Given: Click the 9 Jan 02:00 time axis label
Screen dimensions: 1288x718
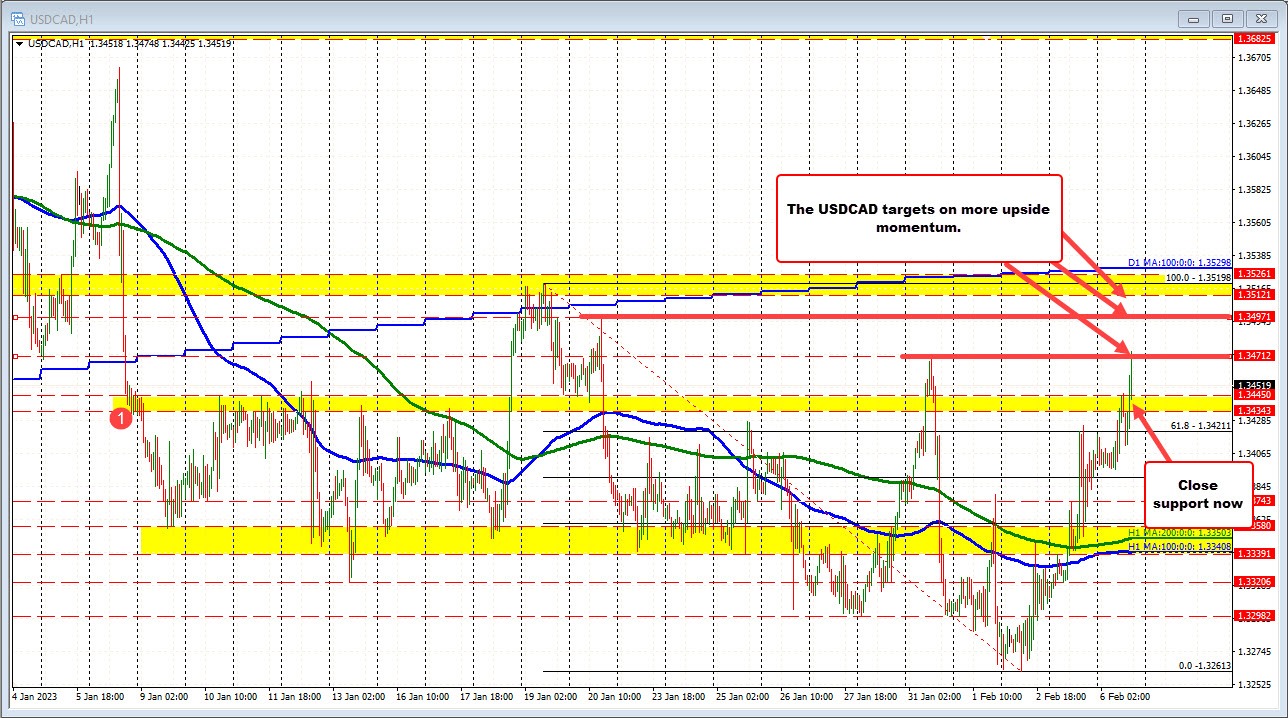Looking at the screenshot, I should click(x=164, y=695).
